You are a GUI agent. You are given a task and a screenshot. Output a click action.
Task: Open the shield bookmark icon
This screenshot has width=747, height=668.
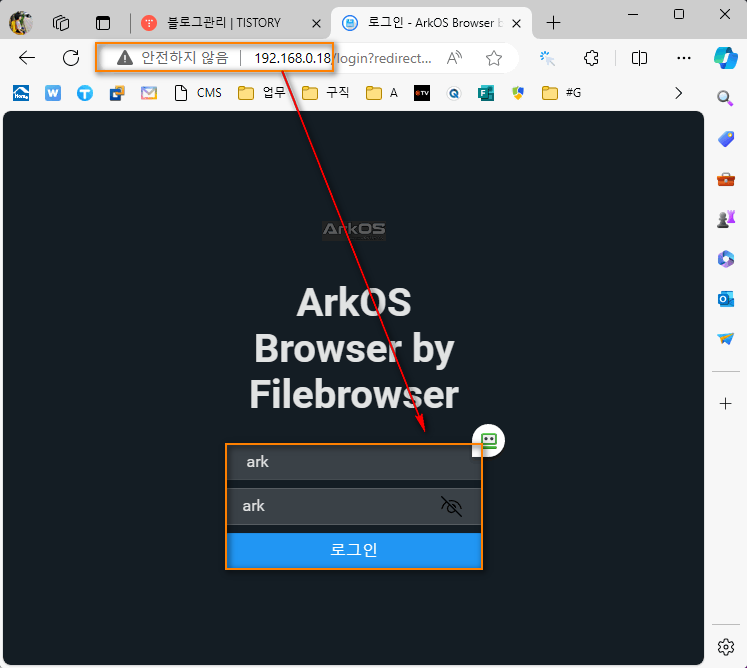click(518, 93)
